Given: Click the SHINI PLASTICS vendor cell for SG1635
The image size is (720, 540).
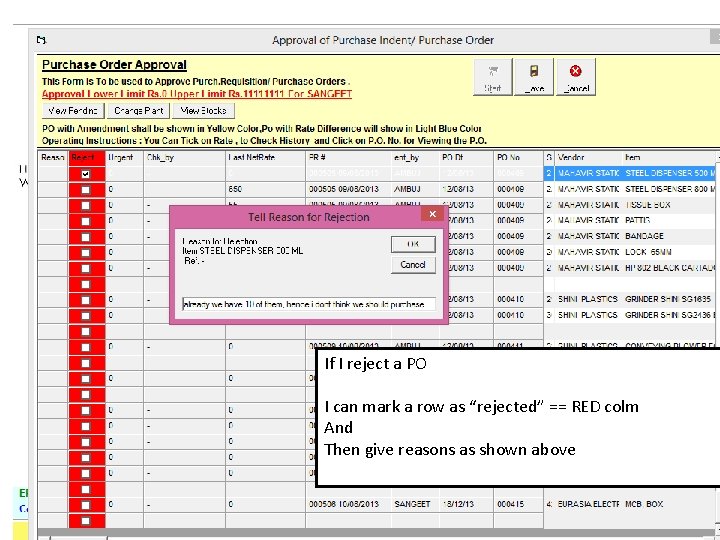Looking at the screenshot, I should coord(588,299).
